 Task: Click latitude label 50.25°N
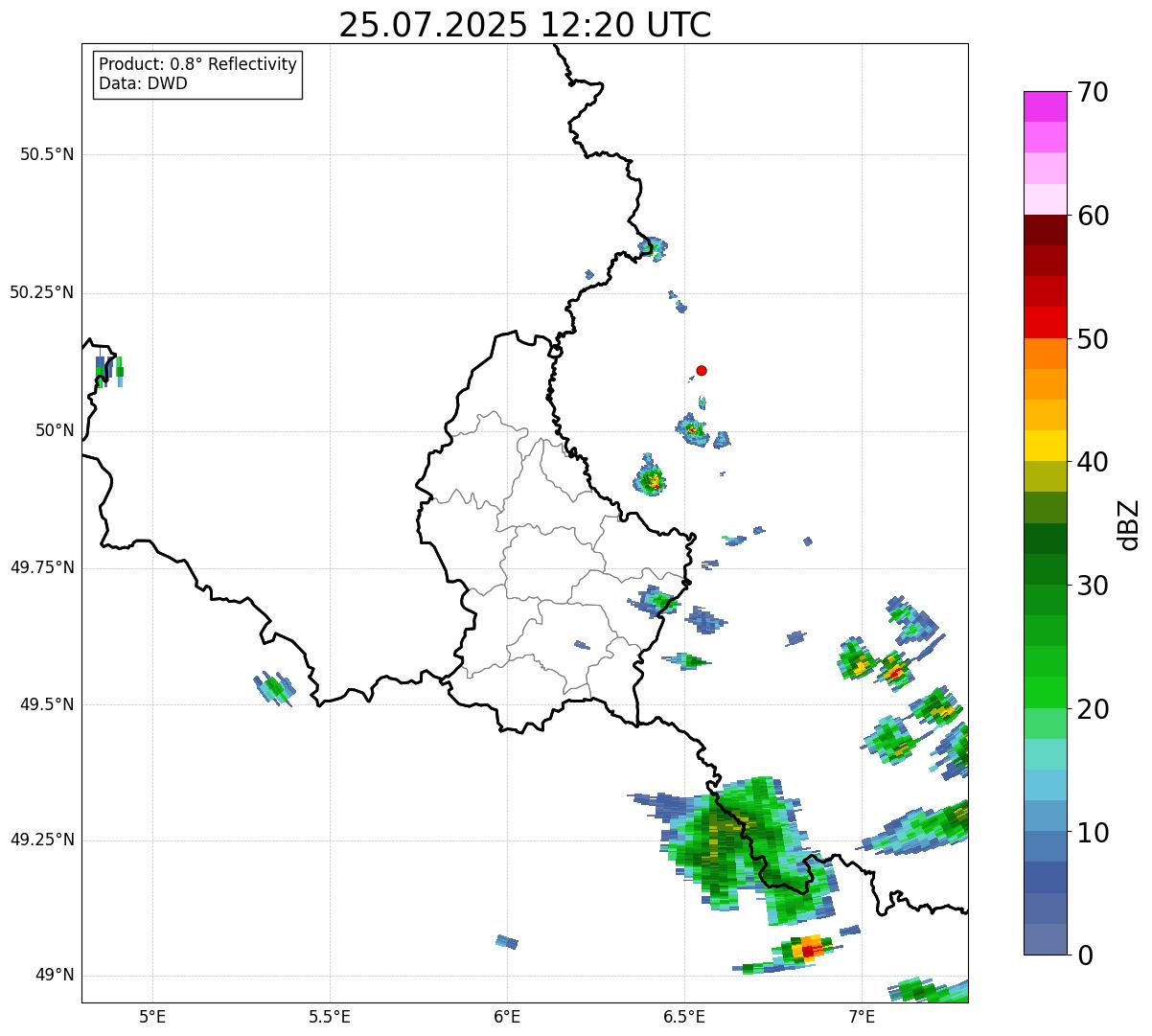42,292
